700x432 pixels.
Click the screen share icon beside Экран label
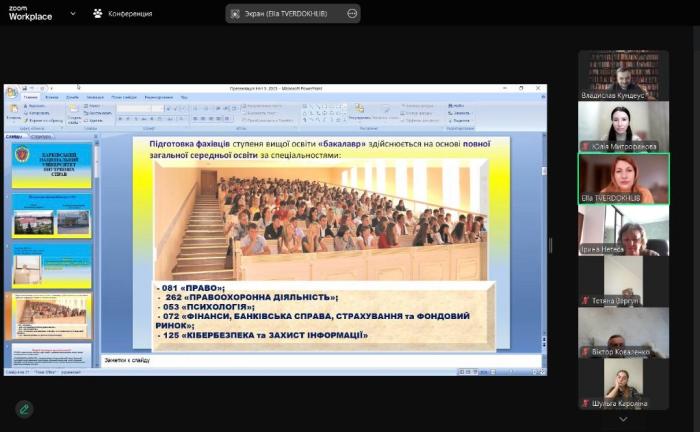(234, 14)
